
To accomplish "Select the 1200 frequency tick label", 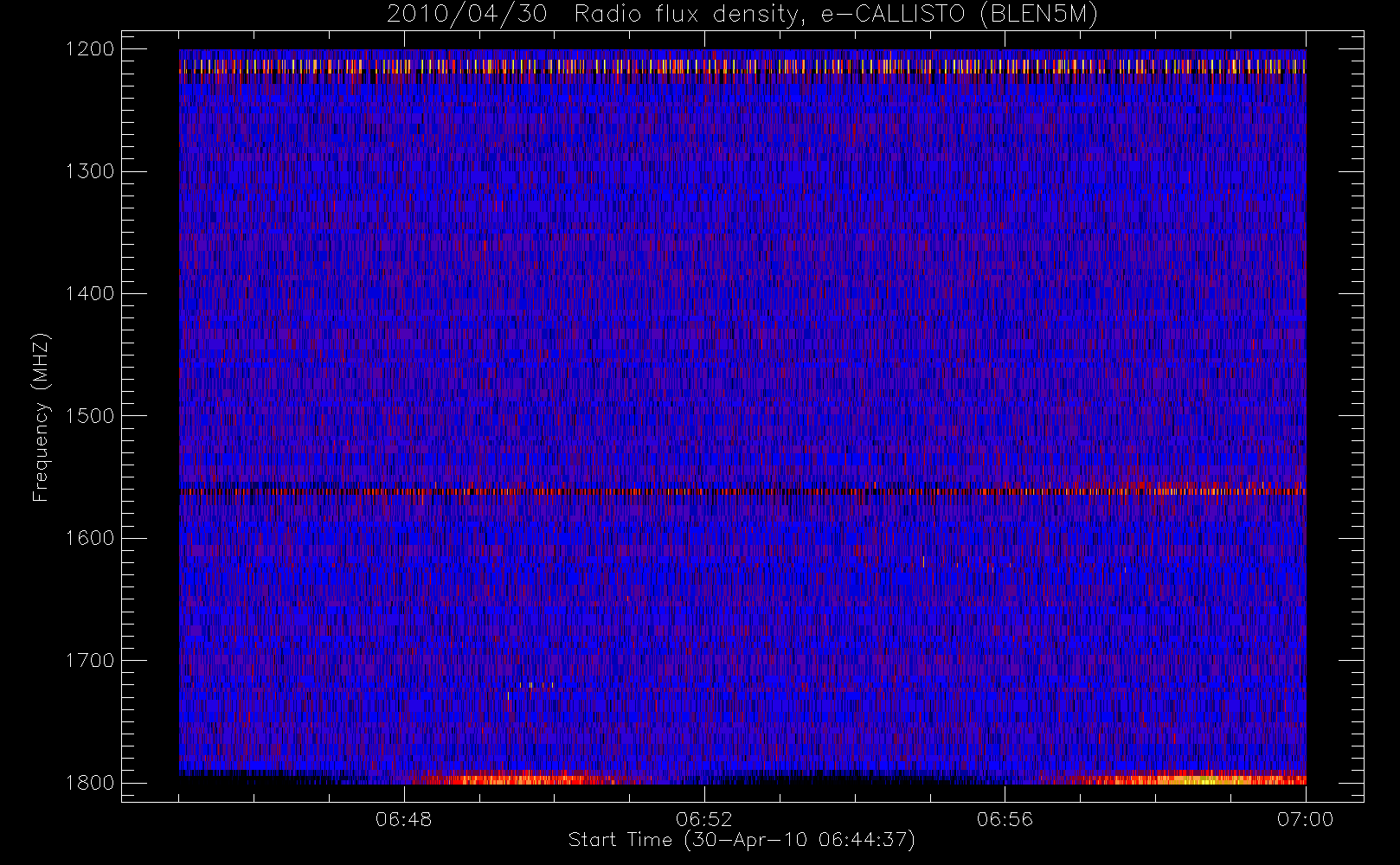I will point(90,49).
